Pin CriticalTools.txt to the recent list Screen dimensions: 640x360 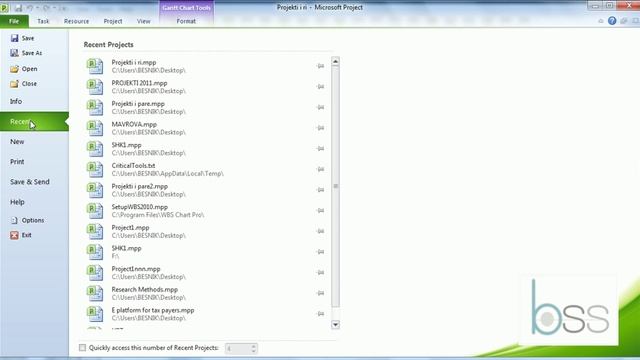(x=320, y=169)
